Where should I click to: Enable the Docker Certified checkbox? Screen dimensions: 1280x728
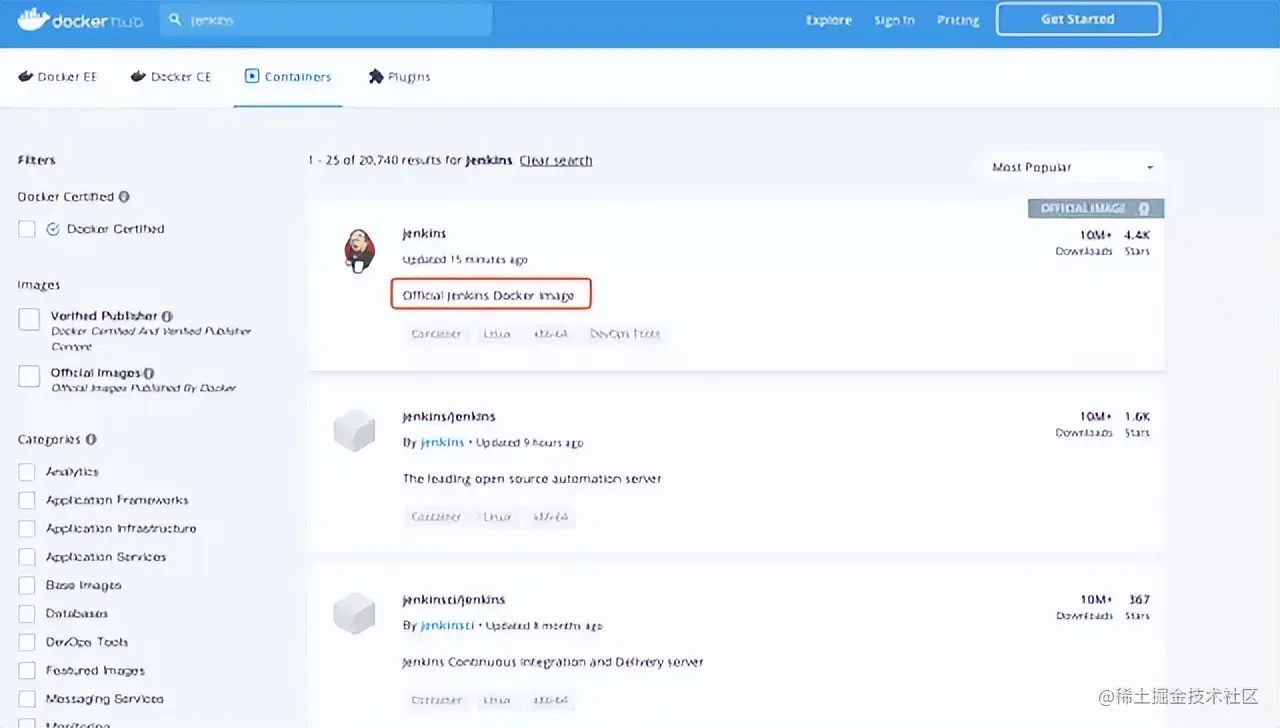pos(27,229)
